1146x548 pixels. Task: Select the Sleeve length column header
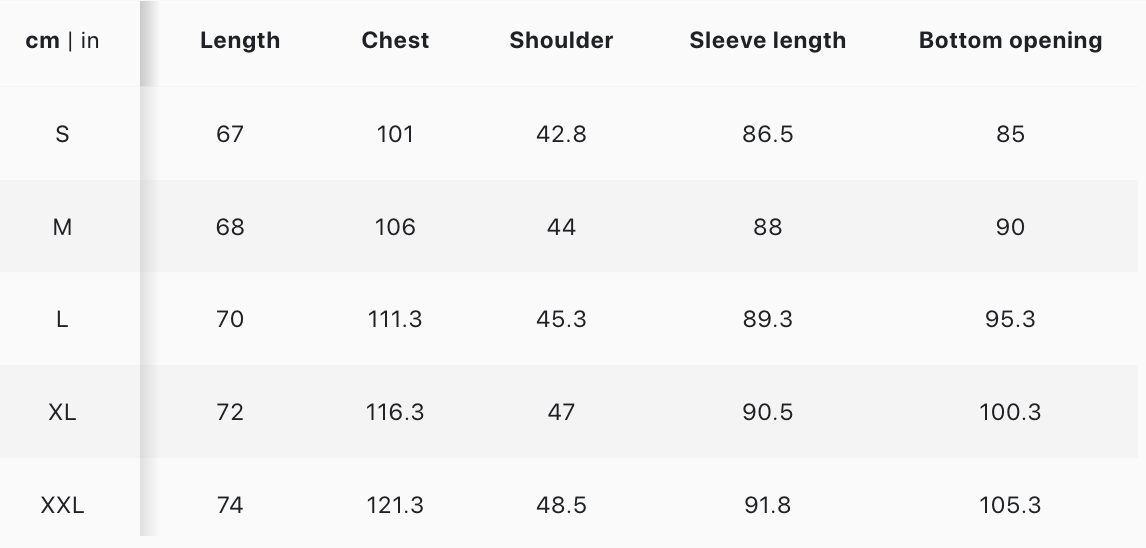[767, 41]
